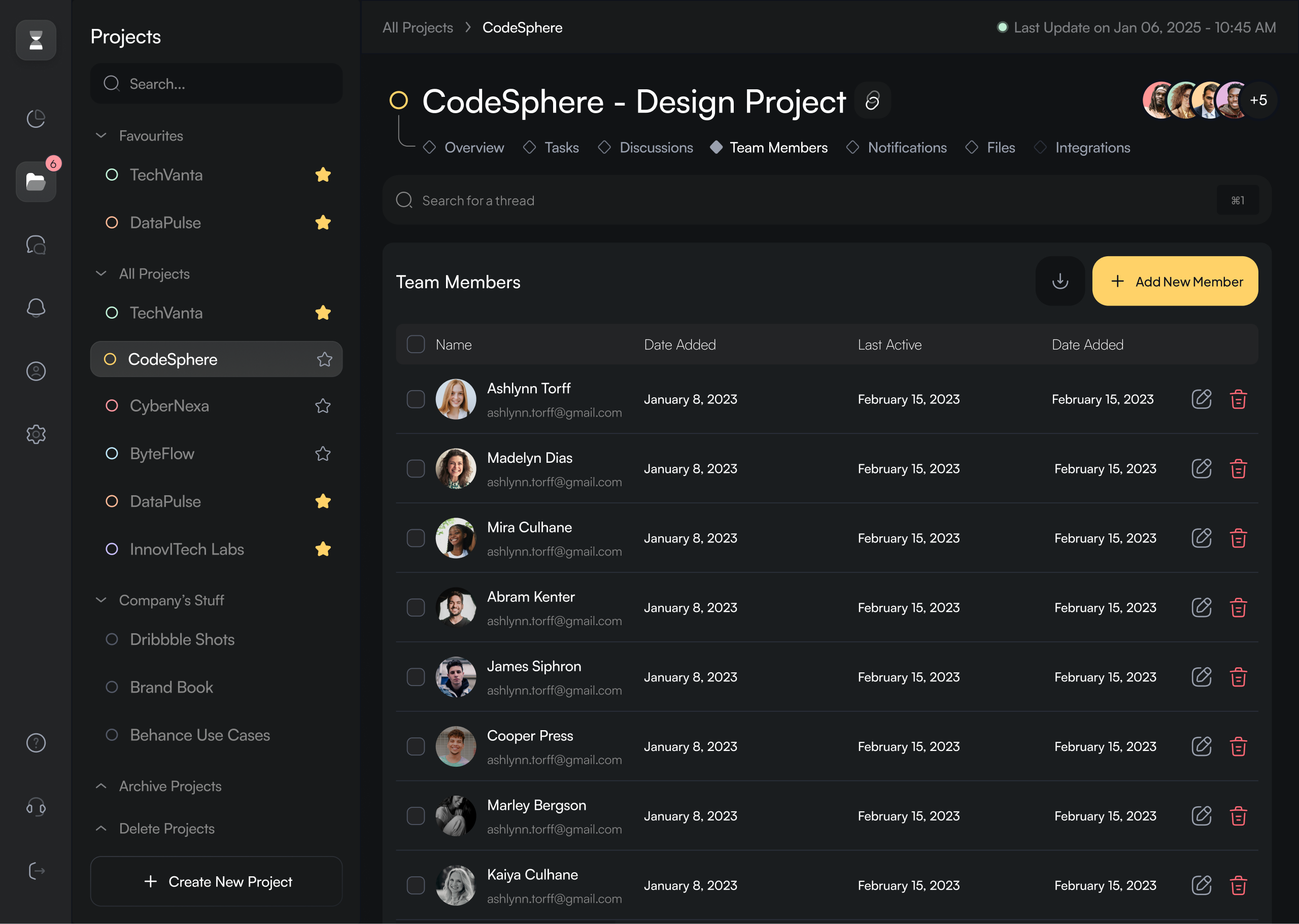Click the +5 members avatar badge
Viewport: 1299px width, 924px height.
pos(1258,100)
